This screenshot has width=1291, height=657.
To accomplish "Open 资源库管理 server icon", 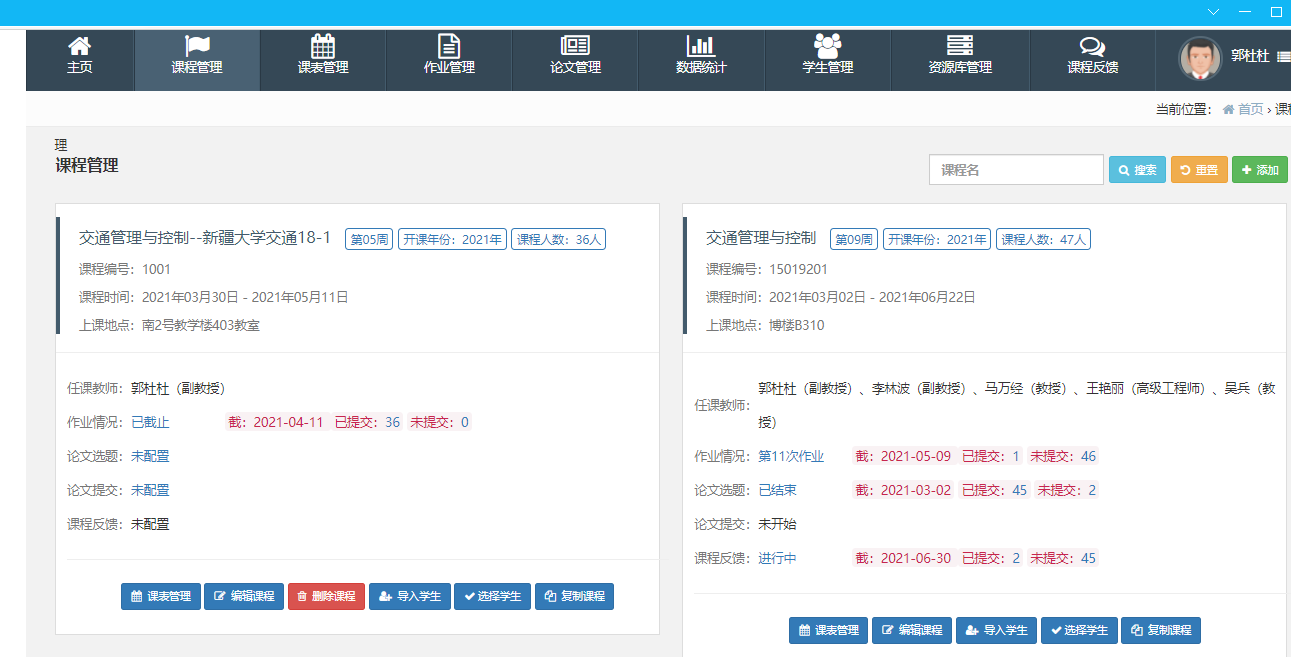I will [960, 46].
